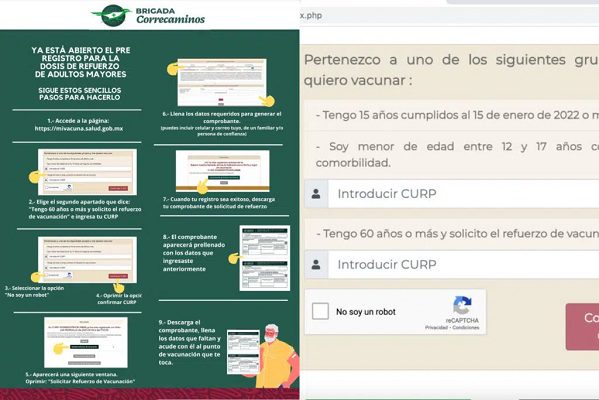Viewport: 599px width, 400px height.
Task: Click the mivacuna.salud.gob.mx URL text
Action: coord(79,129)
